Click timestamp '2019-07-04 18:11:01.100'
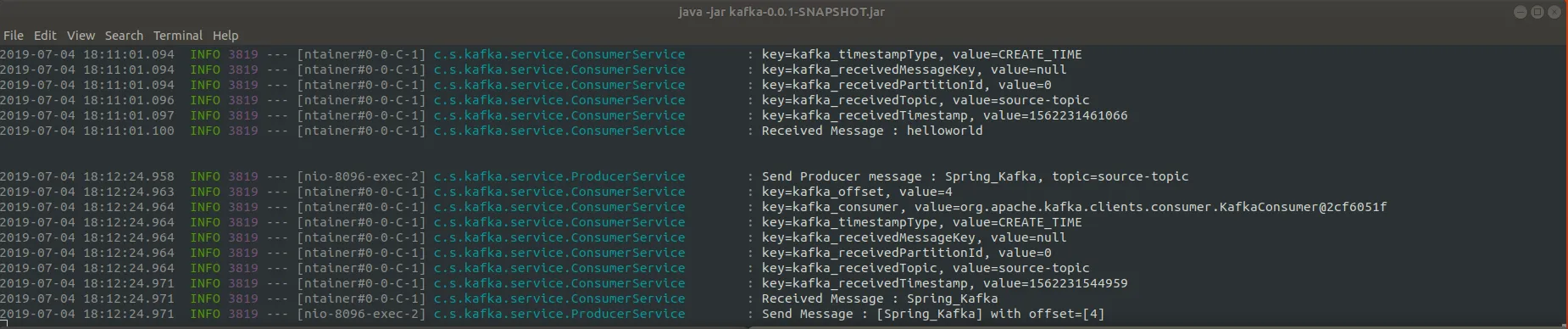The height and width of the screenshot is (329, 1568). tap(87, 131)
